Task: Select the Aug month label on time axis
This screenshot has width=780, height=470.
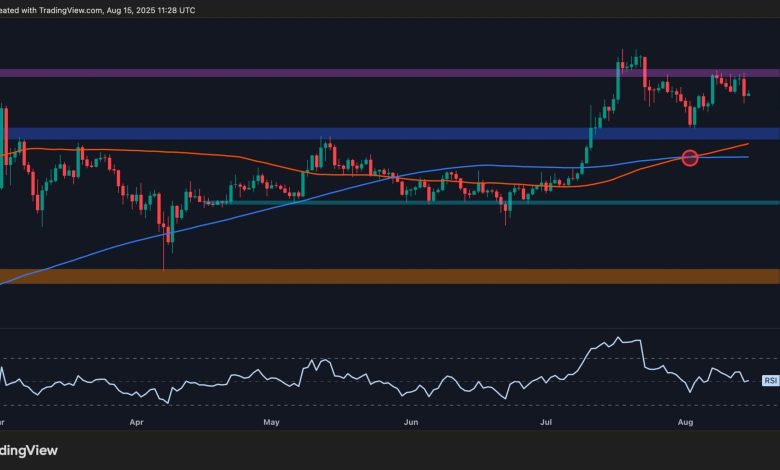Action: pos(685,422)
